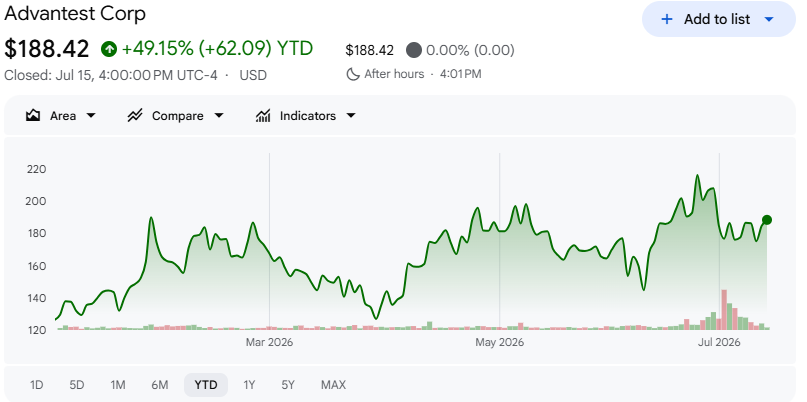Screen dimensions: 807x402
Task: Click the after-hours $188.42 price
Action: 370,50
